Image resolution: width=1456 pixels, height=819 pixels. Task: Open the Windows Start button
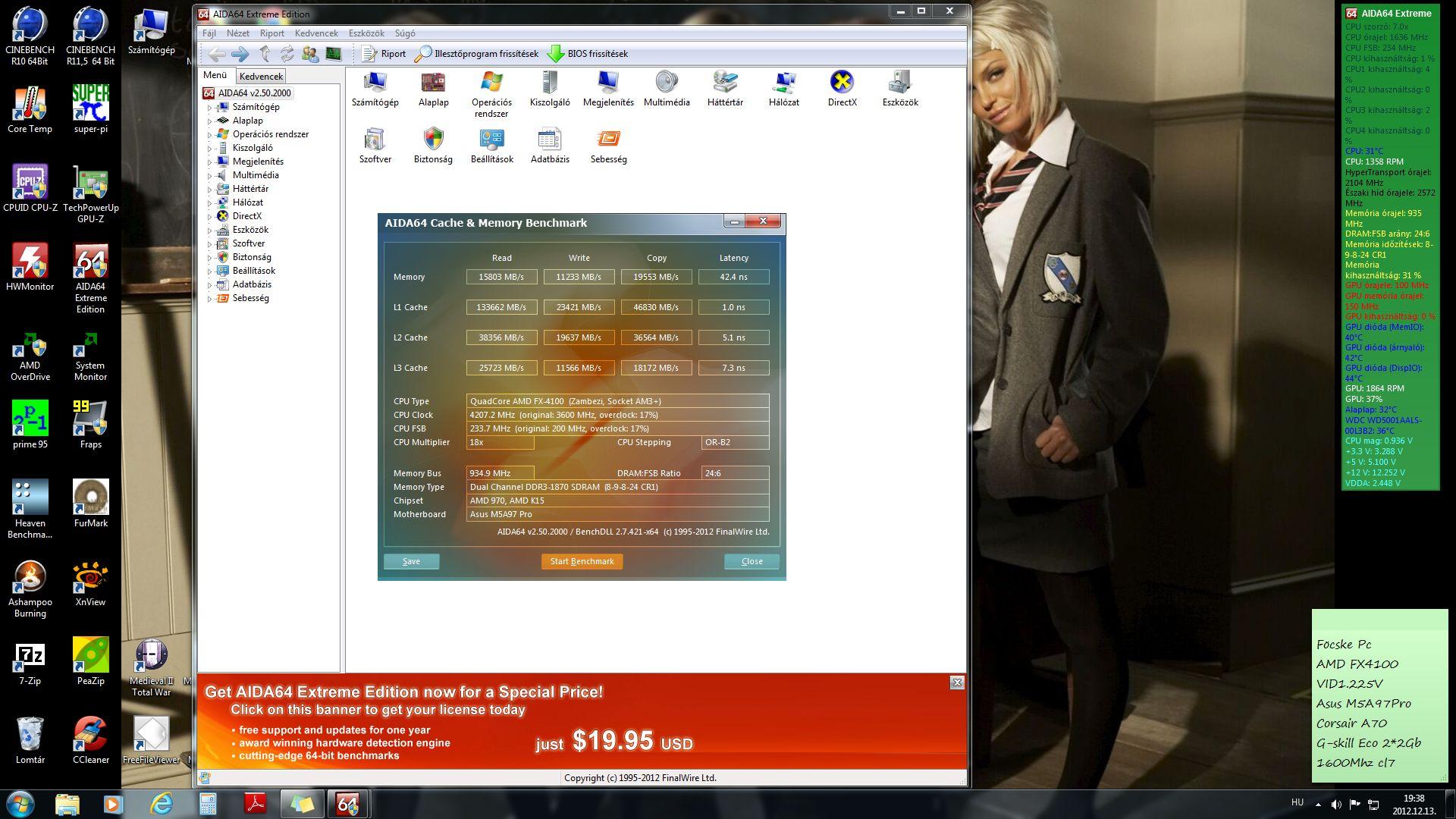(20, 803)
